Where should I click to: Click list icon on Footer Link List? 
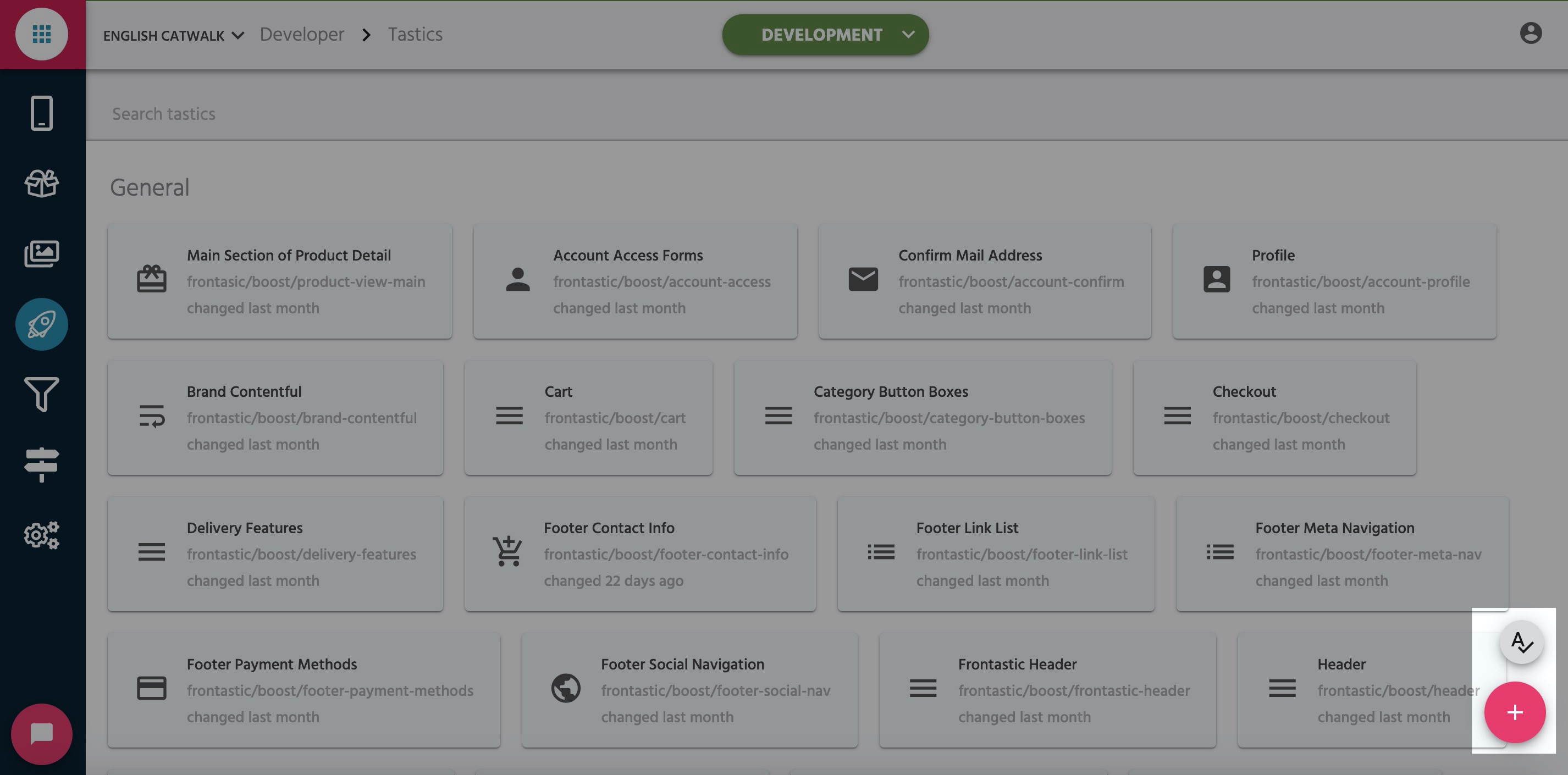click(881, 552)
